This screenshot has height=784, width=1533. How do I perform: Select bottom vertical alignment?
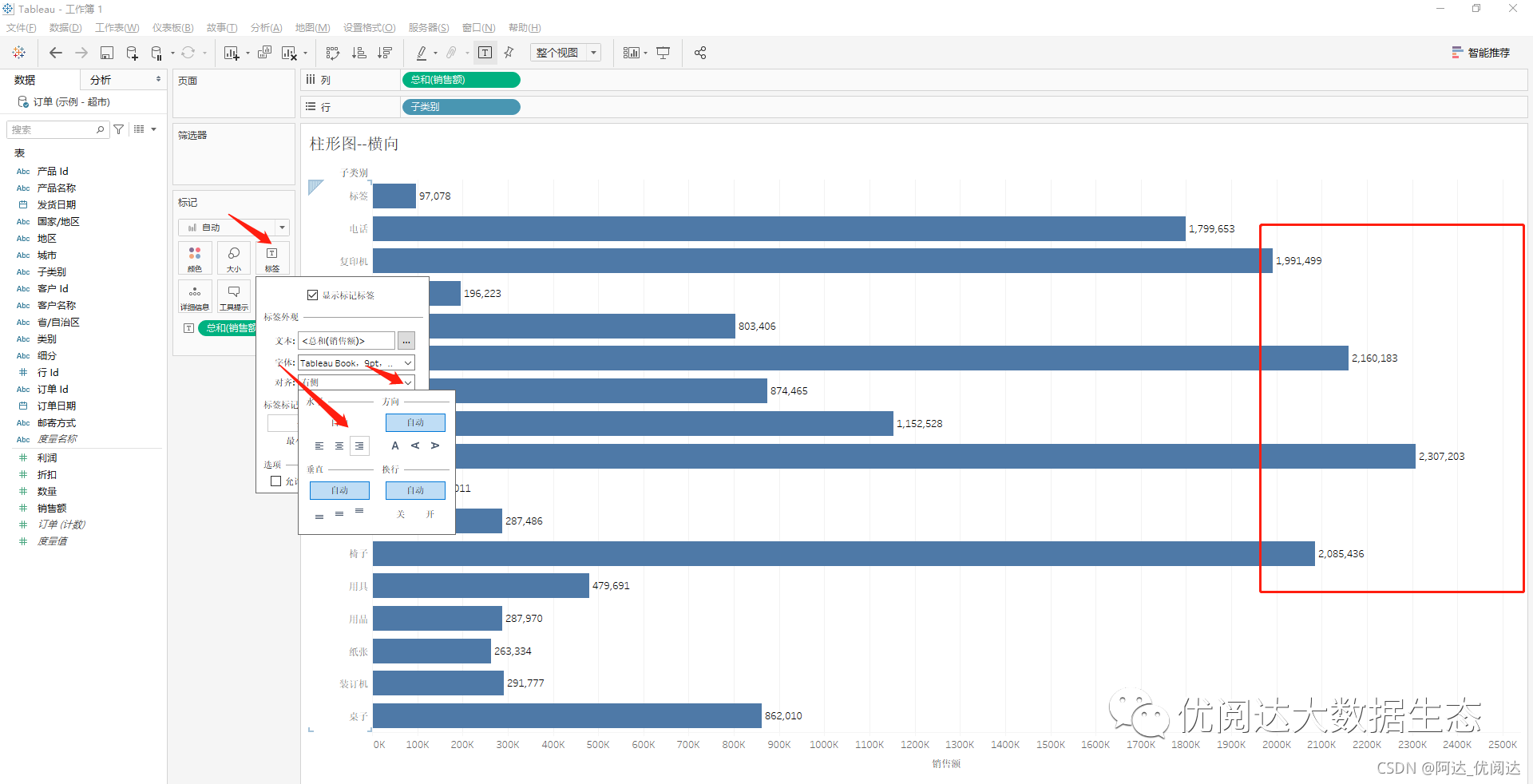pos(319,515)
